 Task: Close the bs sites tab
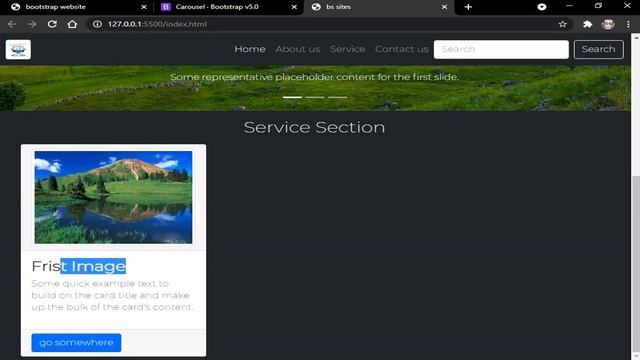tap(444, 7)
